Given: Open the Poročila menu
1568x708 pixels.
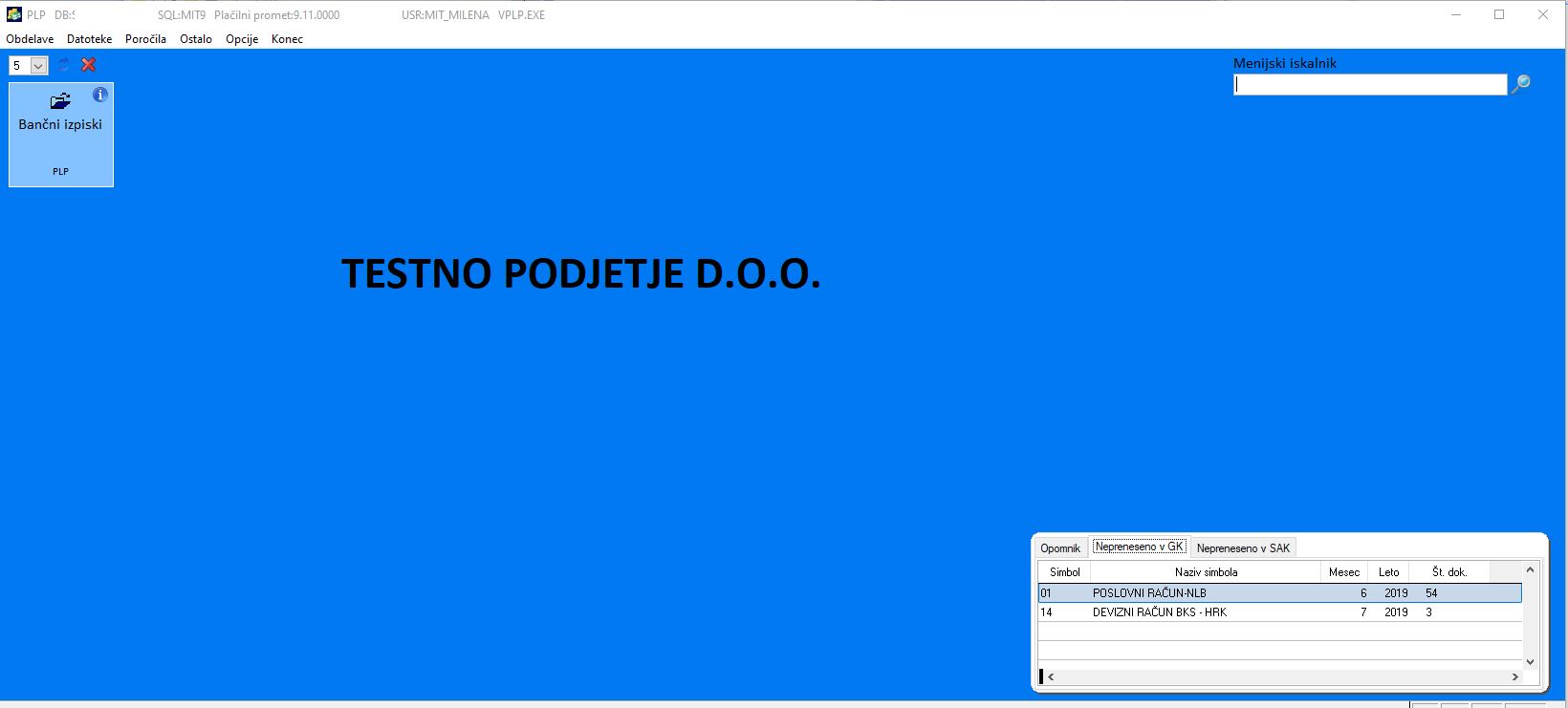Looking at the screenshot, I should tap(145, 39).
